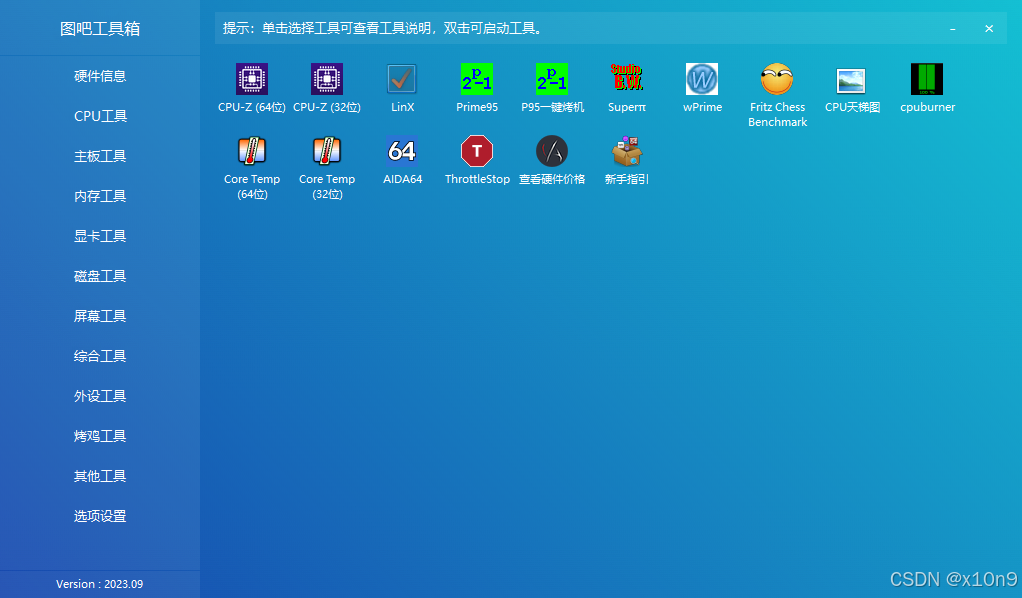1022x598 pixels.
Task: Click the 图吧工具箱 title text
Action: 100,29
